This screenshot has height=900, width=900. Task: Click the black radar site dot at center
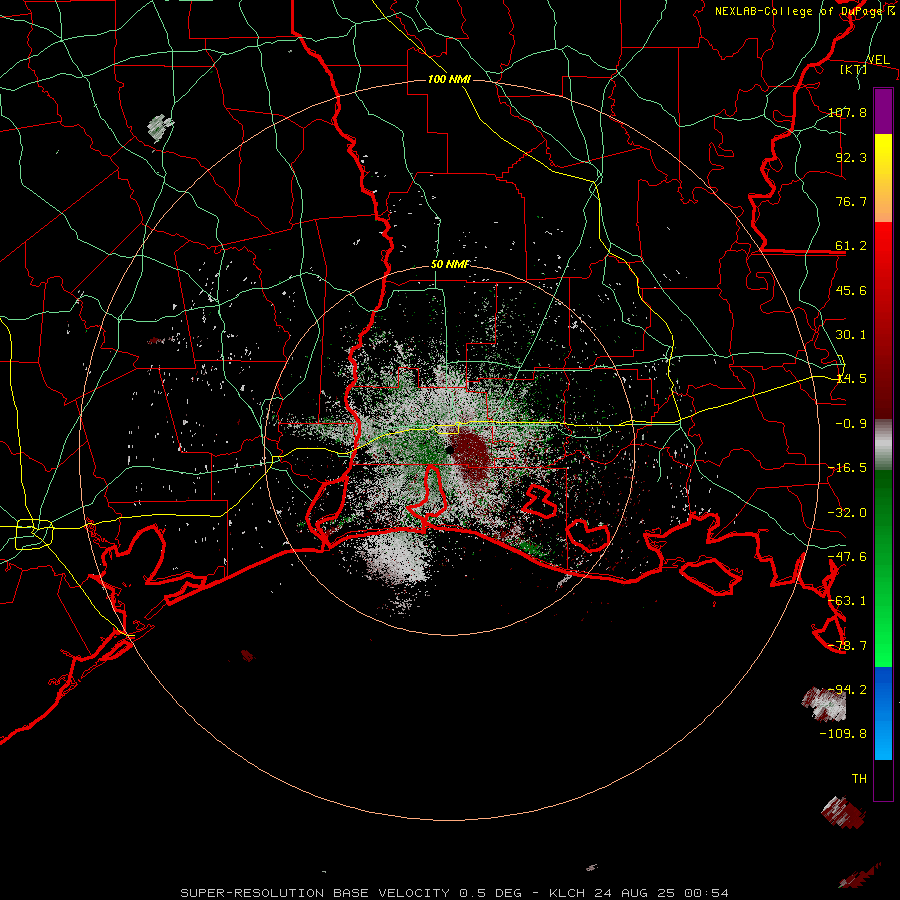point(450,450)
